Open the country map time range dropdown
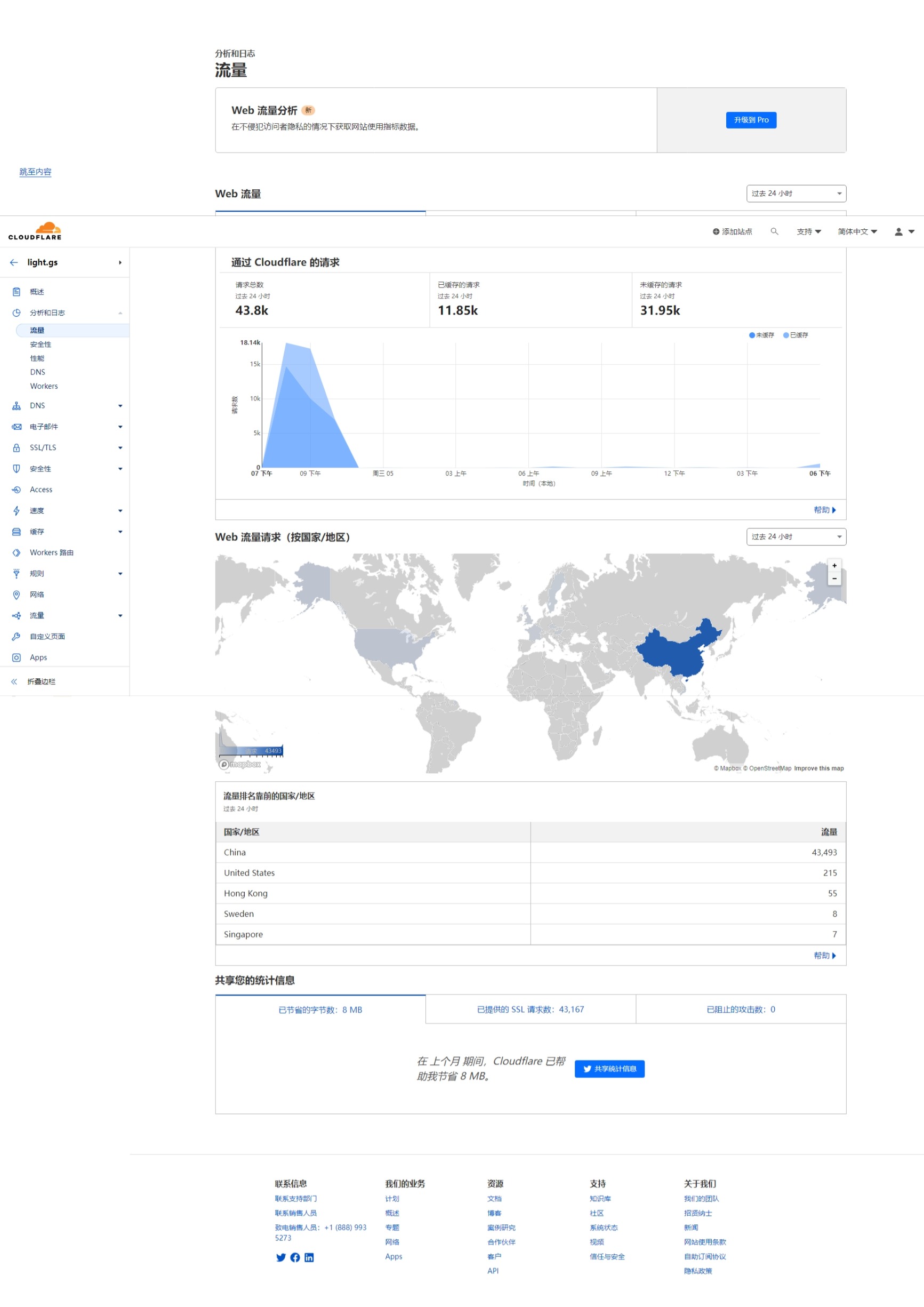The width and height of the screenshot is (924, 1307). [796, 537]
